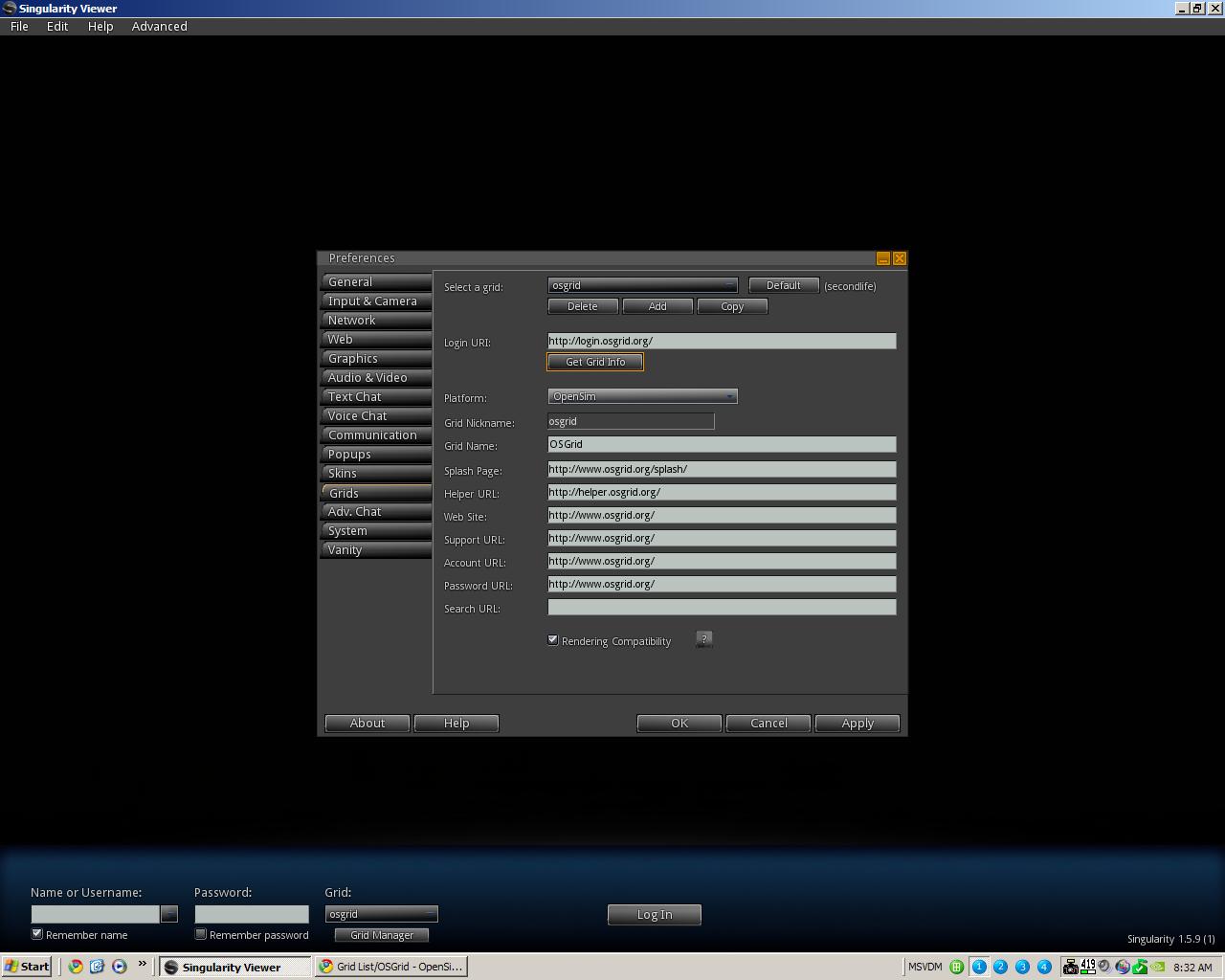The width and height of the screenshot is (1225, 980).
Task: Click inside the Search URL field
Action: click(721, 607)
